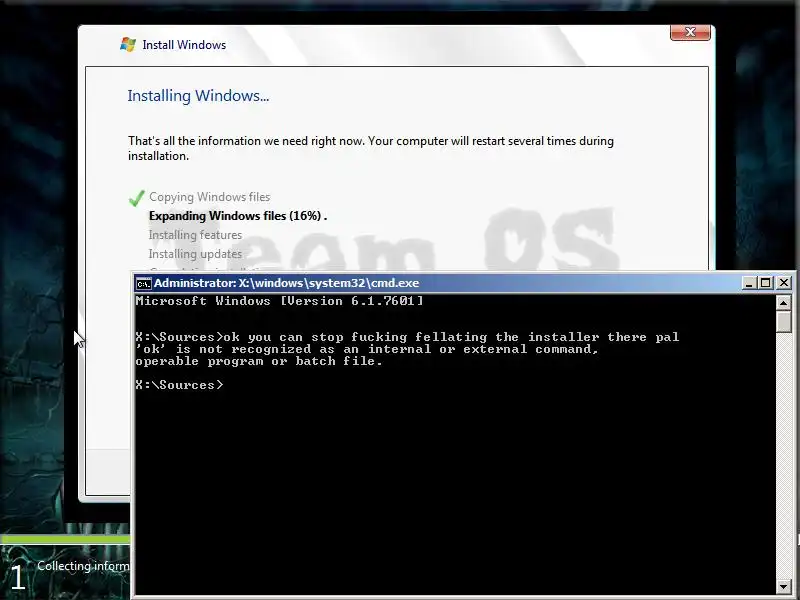Click the 'Install Windows' title text
The width and height of the screenshot is (800, 600).
[x=184, y=45]
